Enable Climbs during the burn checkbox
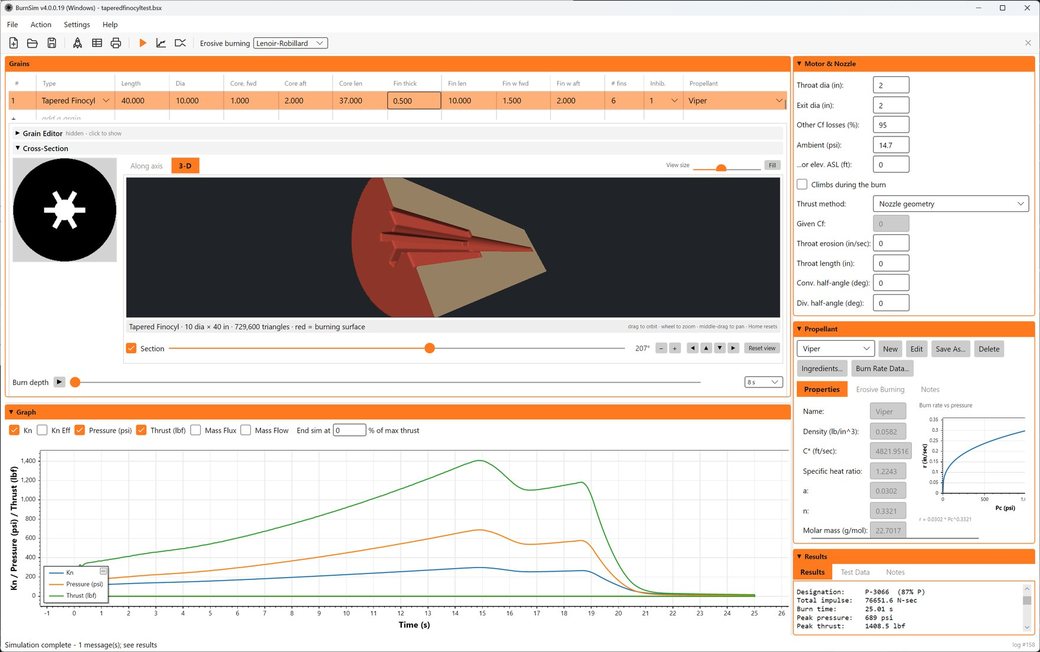The width and height of the screenshot is (1040, 652). [802, 184]
